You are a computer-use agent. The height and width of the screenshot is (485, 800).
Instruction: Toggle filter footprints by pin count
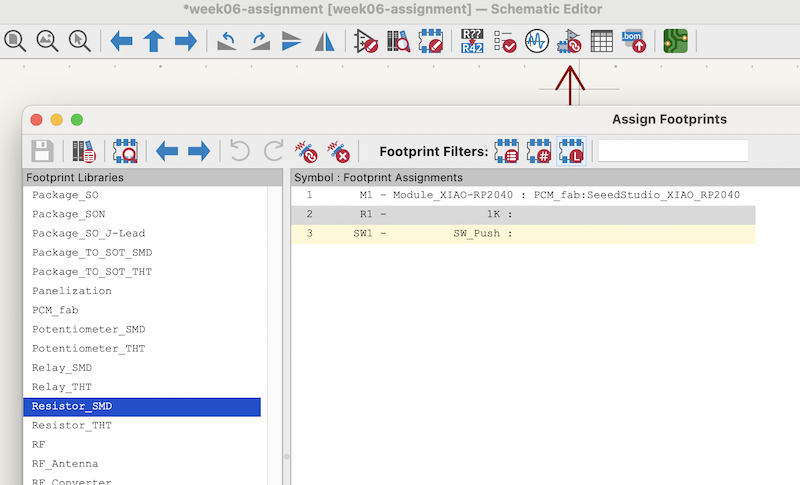pyautogui.click(x=539, y=151)
